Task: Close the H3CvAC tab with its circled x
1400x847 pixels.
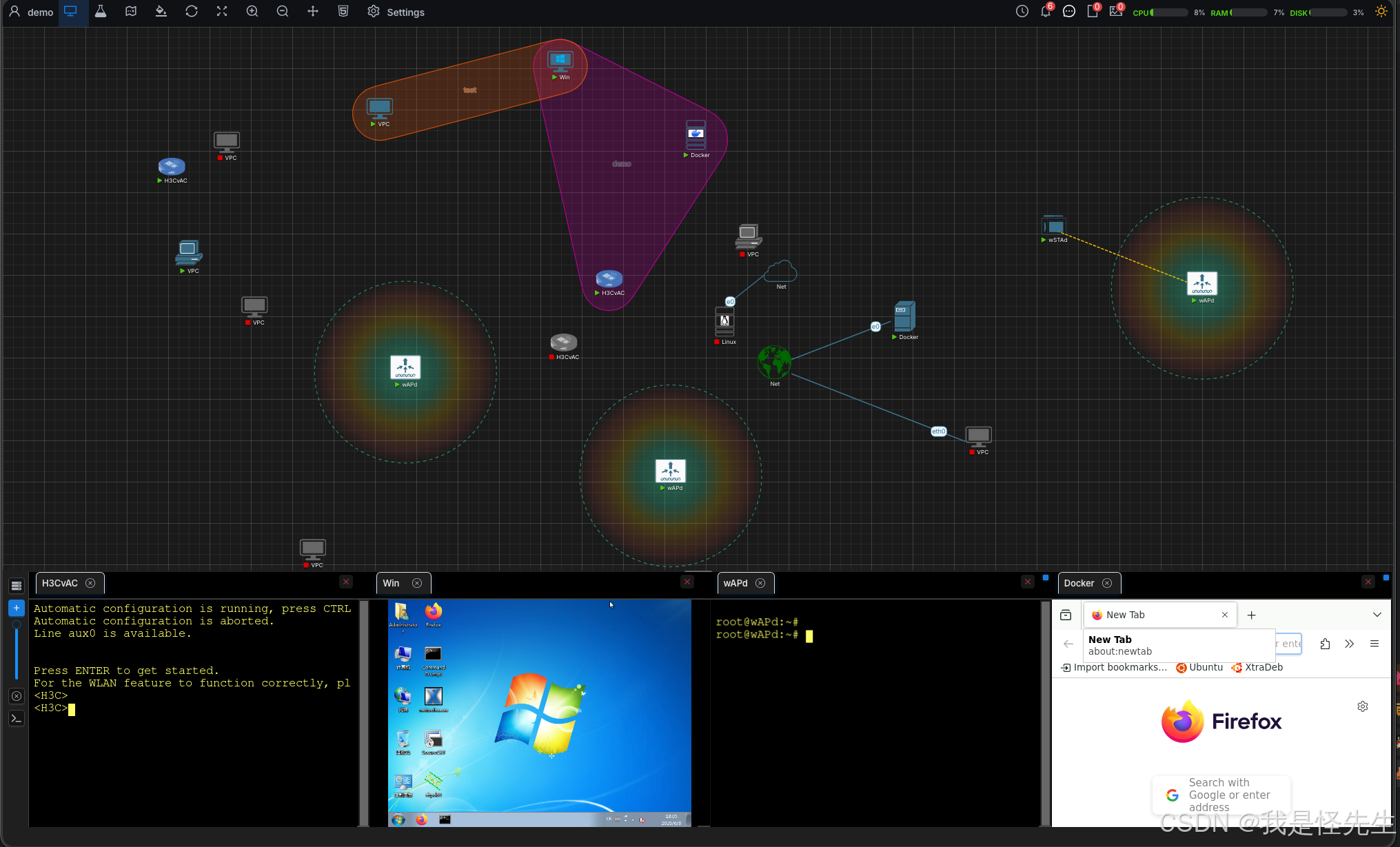Action: [x=90, y=583]
